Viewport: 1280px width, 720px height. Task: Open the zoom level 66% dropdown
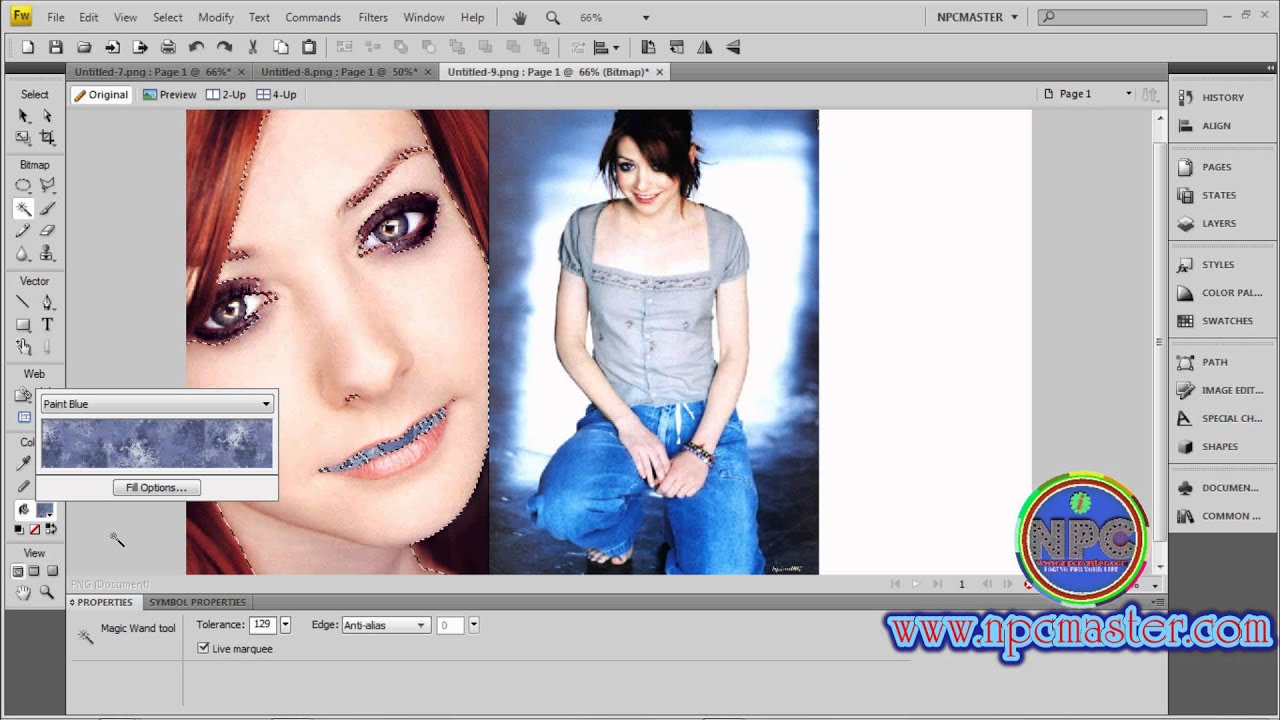(x=646, y=18)
